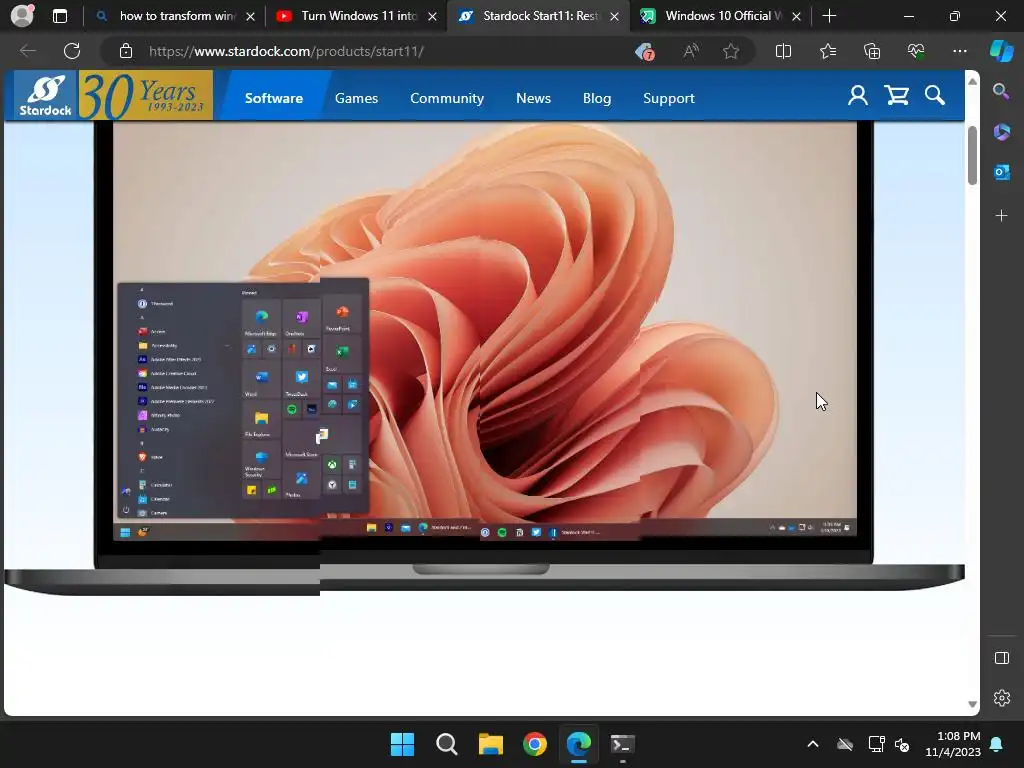The image size is (1024, 768).
Task: Open the 30 Years anniversary banner
Action: tap(146, 95)
